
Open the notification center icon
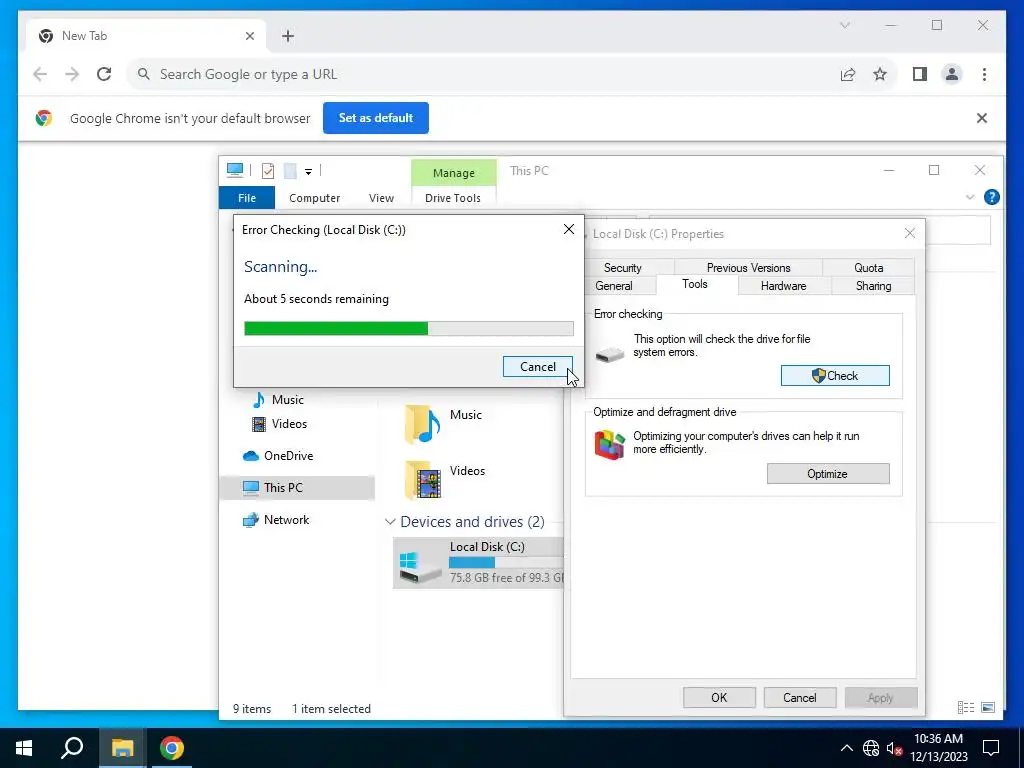coord(991,748)
